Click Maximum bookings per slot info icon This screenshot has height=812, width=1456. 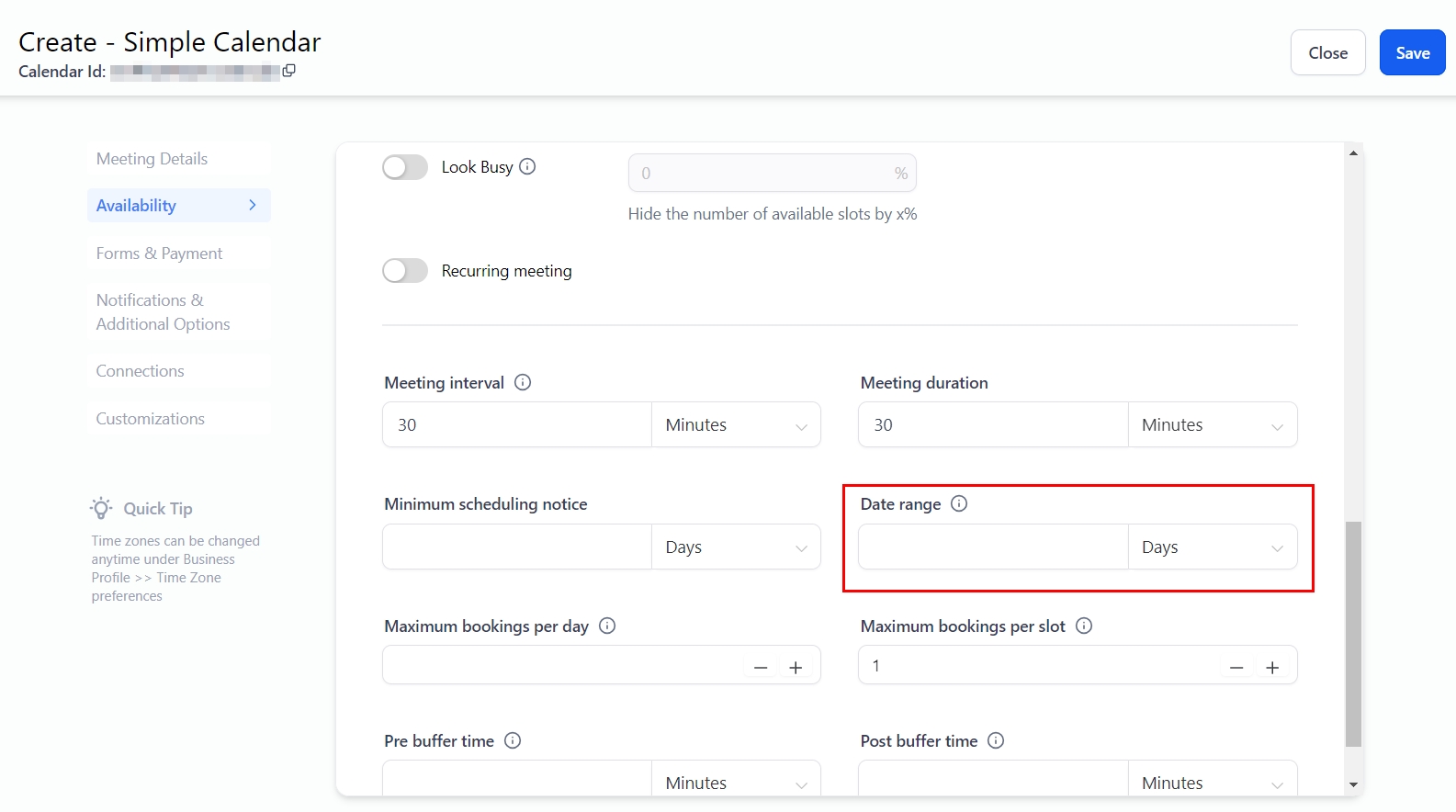click(x=1084, y=626)
